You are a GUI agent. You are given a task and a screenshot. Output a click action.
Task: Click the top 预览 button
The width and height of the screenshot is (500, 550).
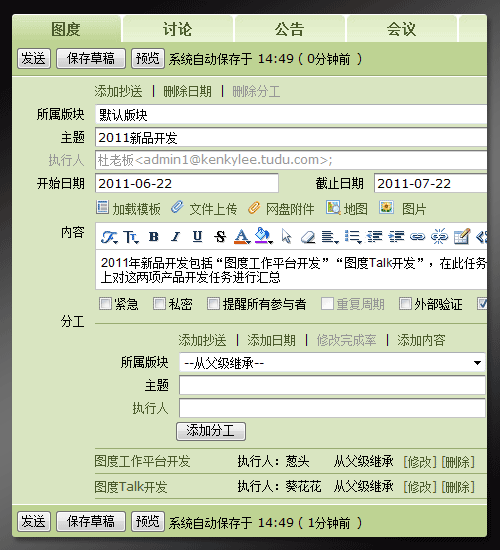coord(148,59)
